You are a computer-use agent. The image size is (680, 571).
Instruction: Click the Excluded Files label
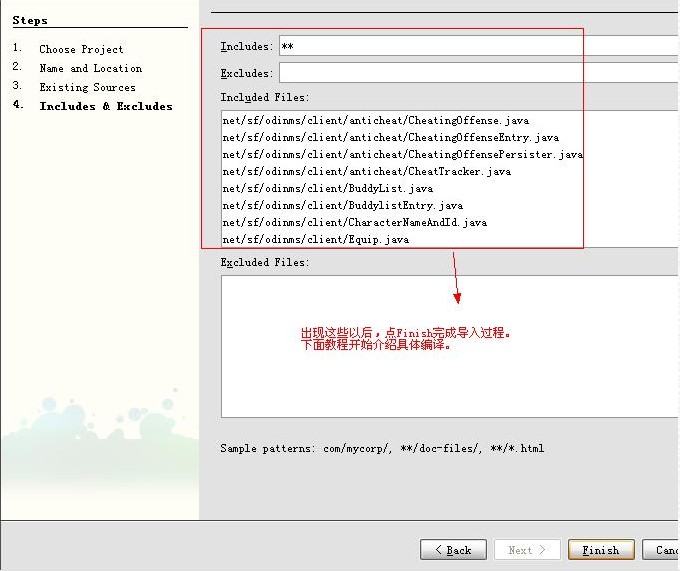(265, 262)
